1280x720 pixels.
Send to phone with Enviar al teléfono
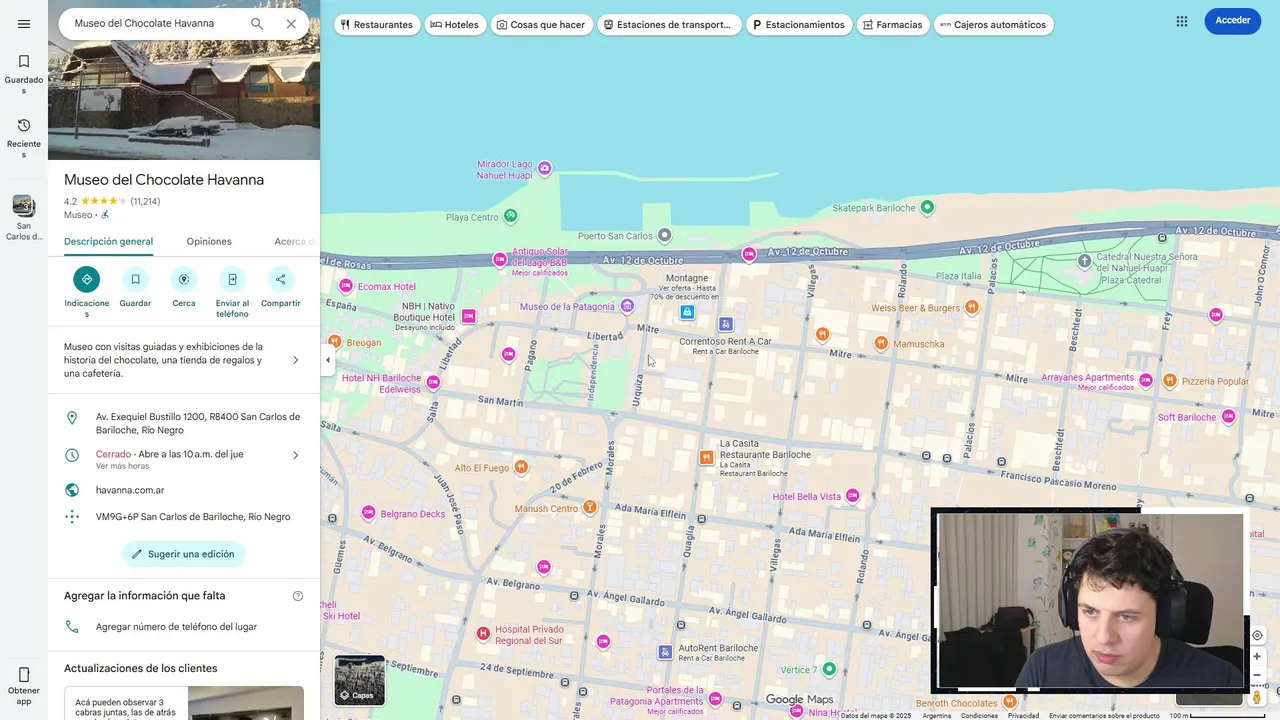(x=232, y=279)
